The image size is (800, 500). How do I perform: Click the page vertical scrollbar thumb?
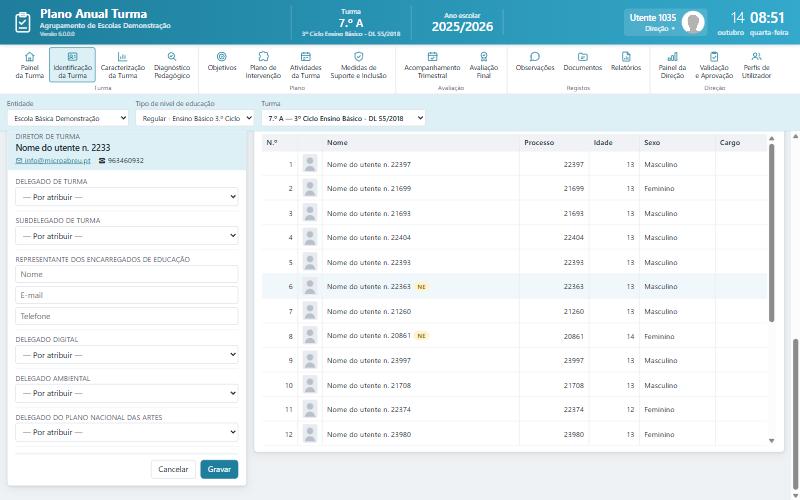[x=795, y=416]
